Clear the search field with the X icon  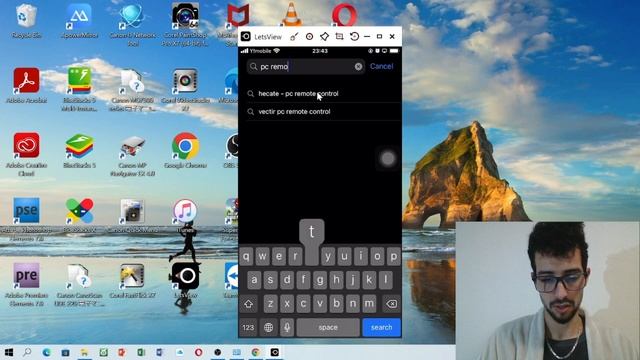pos(358,67)
